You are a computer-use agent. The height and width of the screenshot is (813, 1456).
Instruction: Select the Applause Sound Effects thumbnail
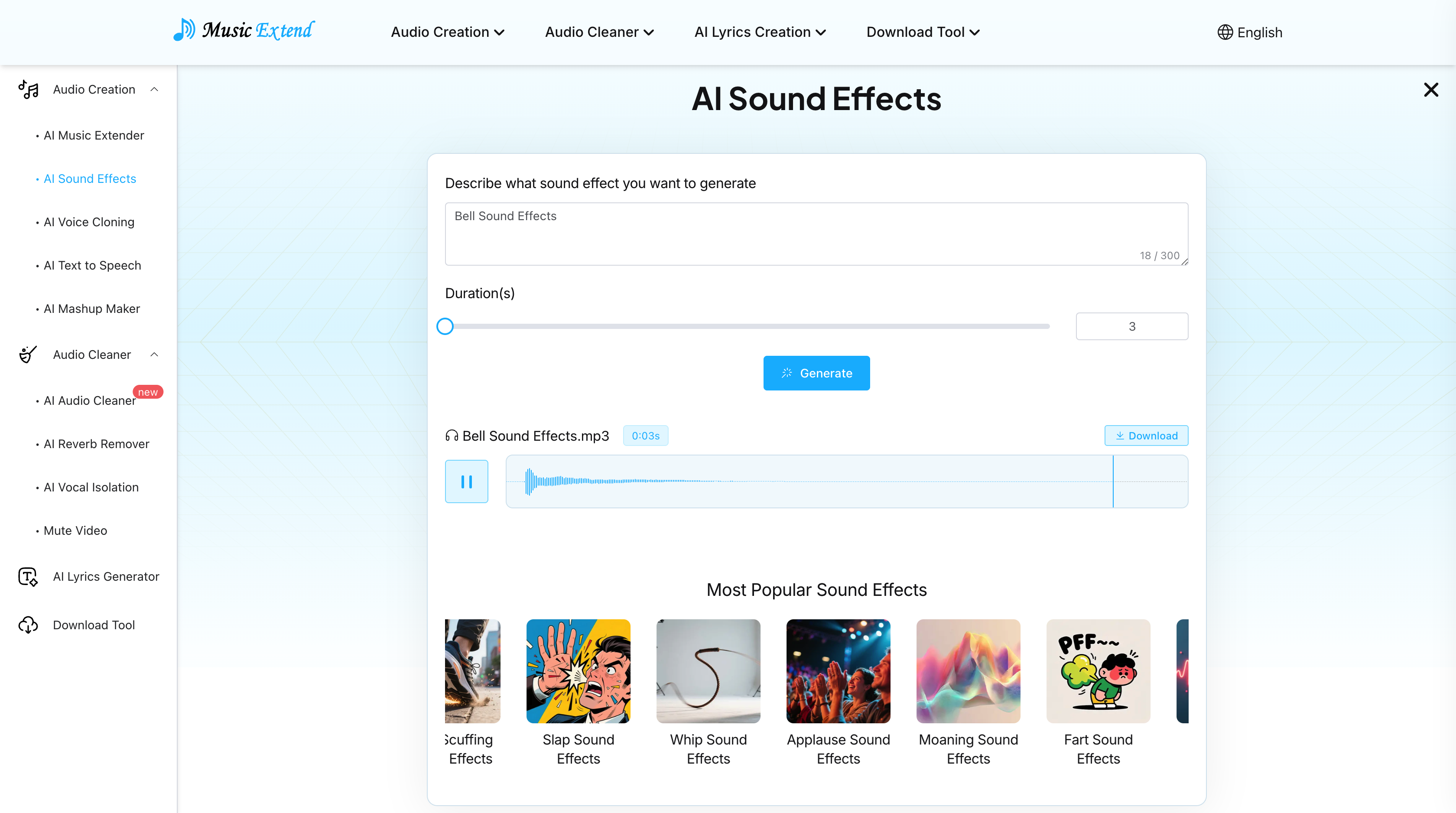click(x=838, y=671)
